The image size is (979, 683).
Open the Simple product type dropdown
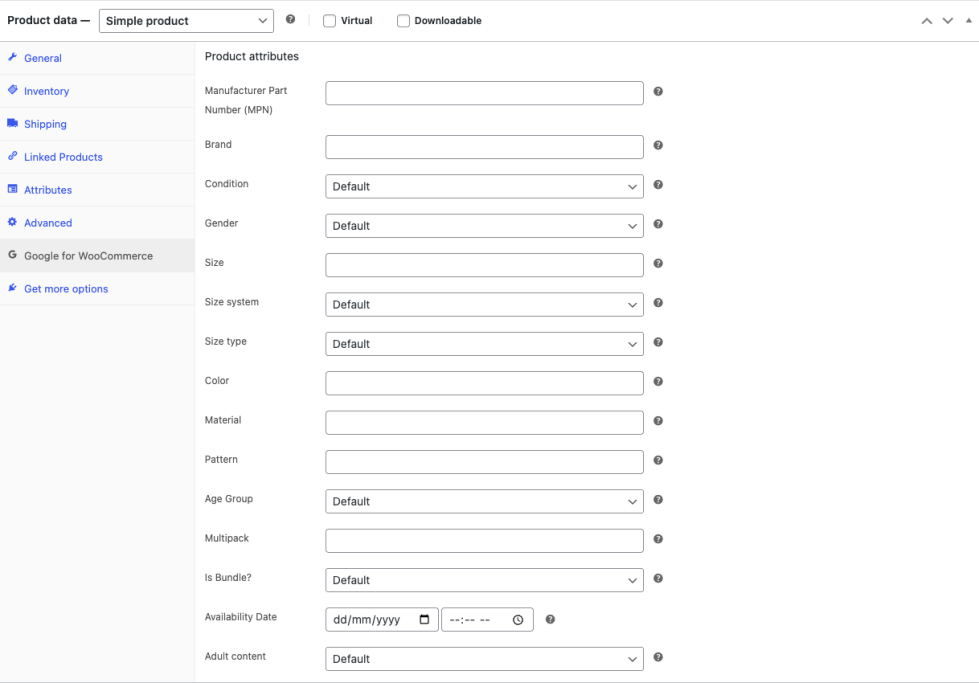pyautogui.click(x=186, y=21)
